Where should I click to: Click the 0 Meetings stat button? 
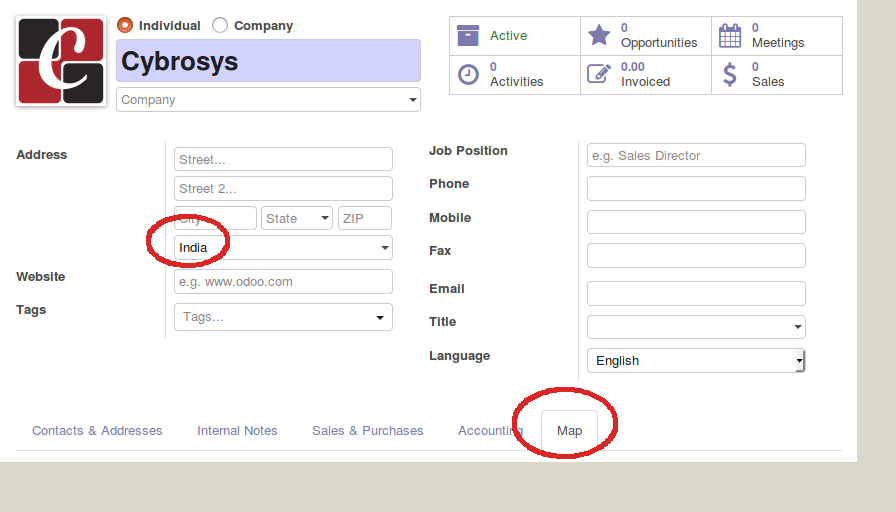tap(777, 35)
